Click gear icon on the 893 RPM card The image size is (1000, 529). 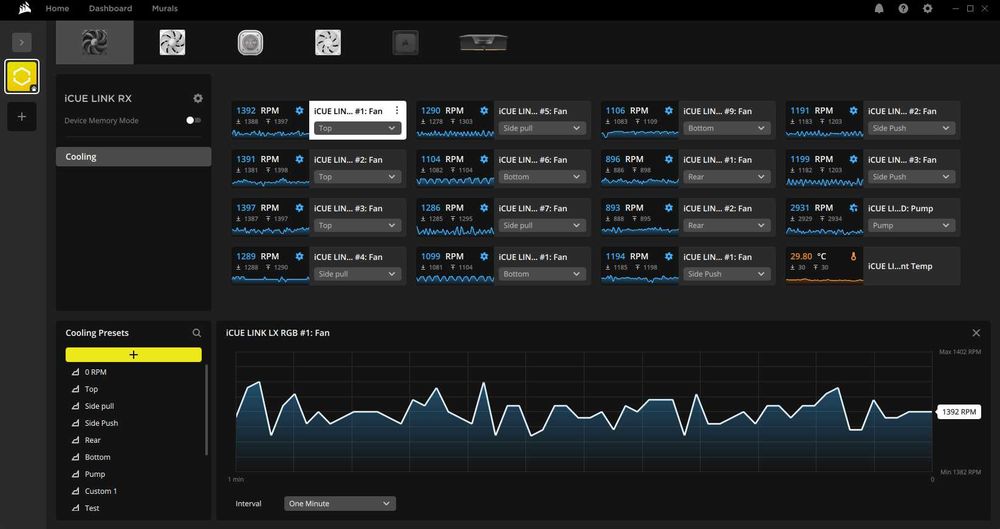[668, 207]
